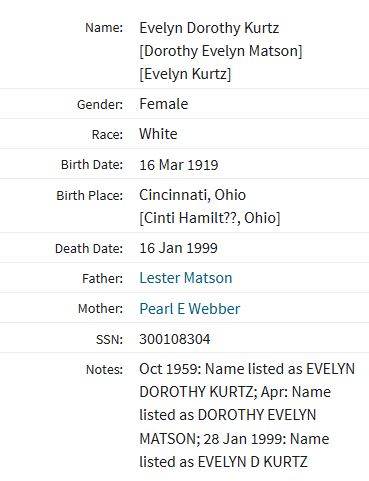This screenshot has height=481, width=369.
Task: Click the Notes text starting Oct 1959
Action: (247, 415)
